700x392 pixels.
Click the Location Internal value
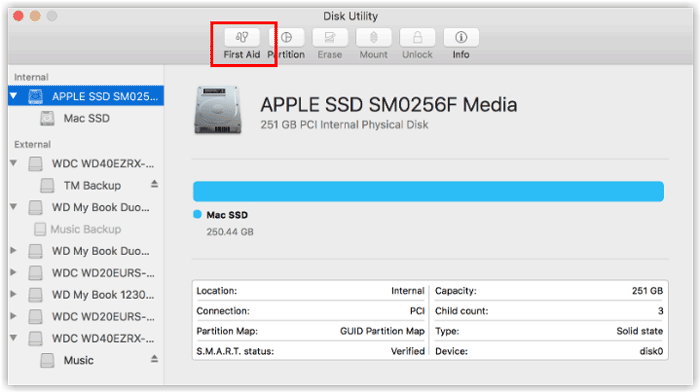point(408,291)
